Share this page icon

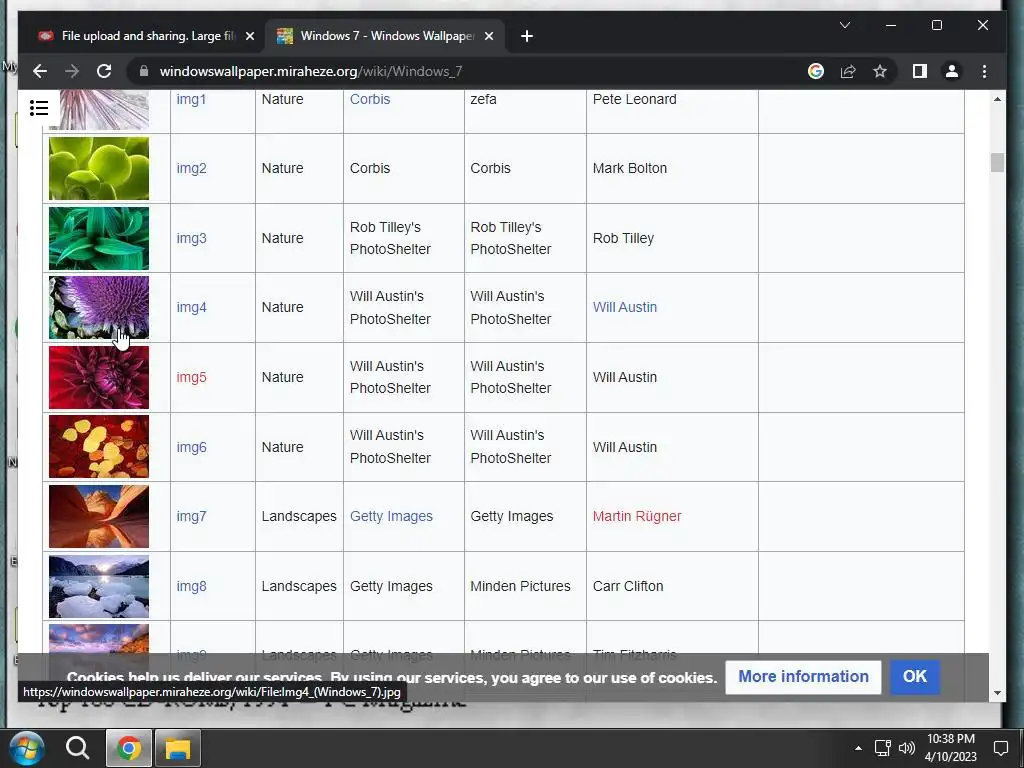[848, 71]
